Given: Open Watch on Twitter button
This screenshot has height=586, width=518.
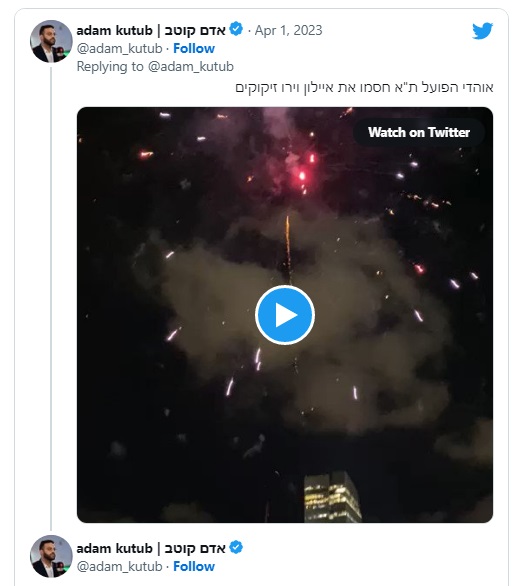Looking at the screenshot, I should click(x=419, y=132).
